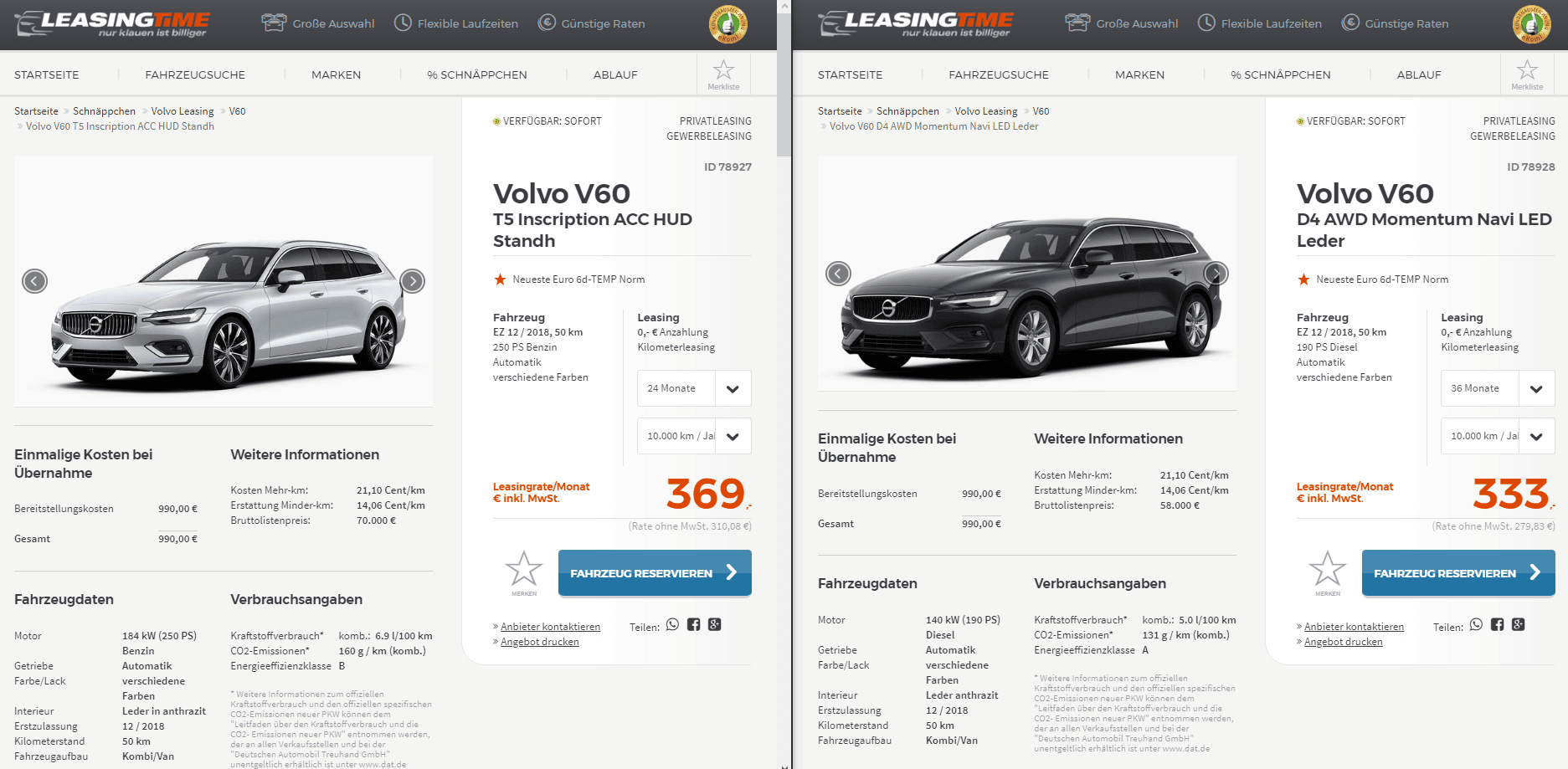
Task: Reserve the Volvo V60 T5 Inscription vehicle
Action: click(655, 573)
